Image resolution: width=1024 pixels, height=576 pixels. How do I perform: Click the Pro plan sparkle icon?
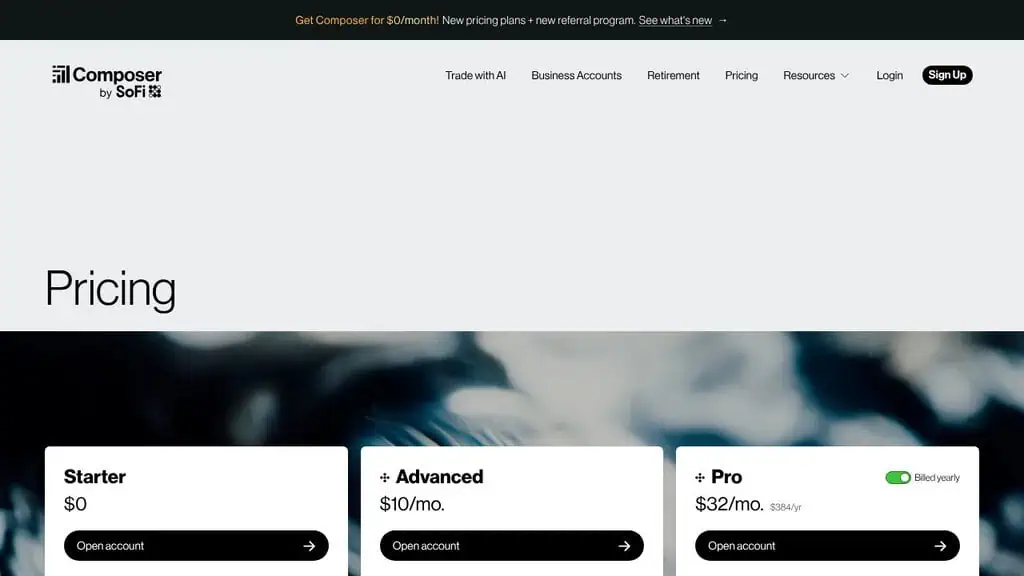pyautogui.click(x=700, y=477)
